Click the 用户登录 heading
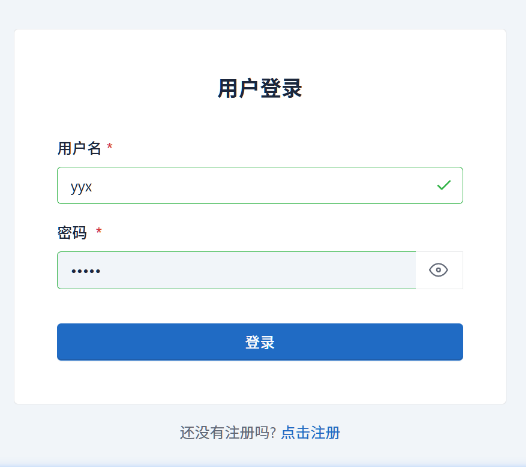The width and height of the screenshot is (526, 467). 260,89
